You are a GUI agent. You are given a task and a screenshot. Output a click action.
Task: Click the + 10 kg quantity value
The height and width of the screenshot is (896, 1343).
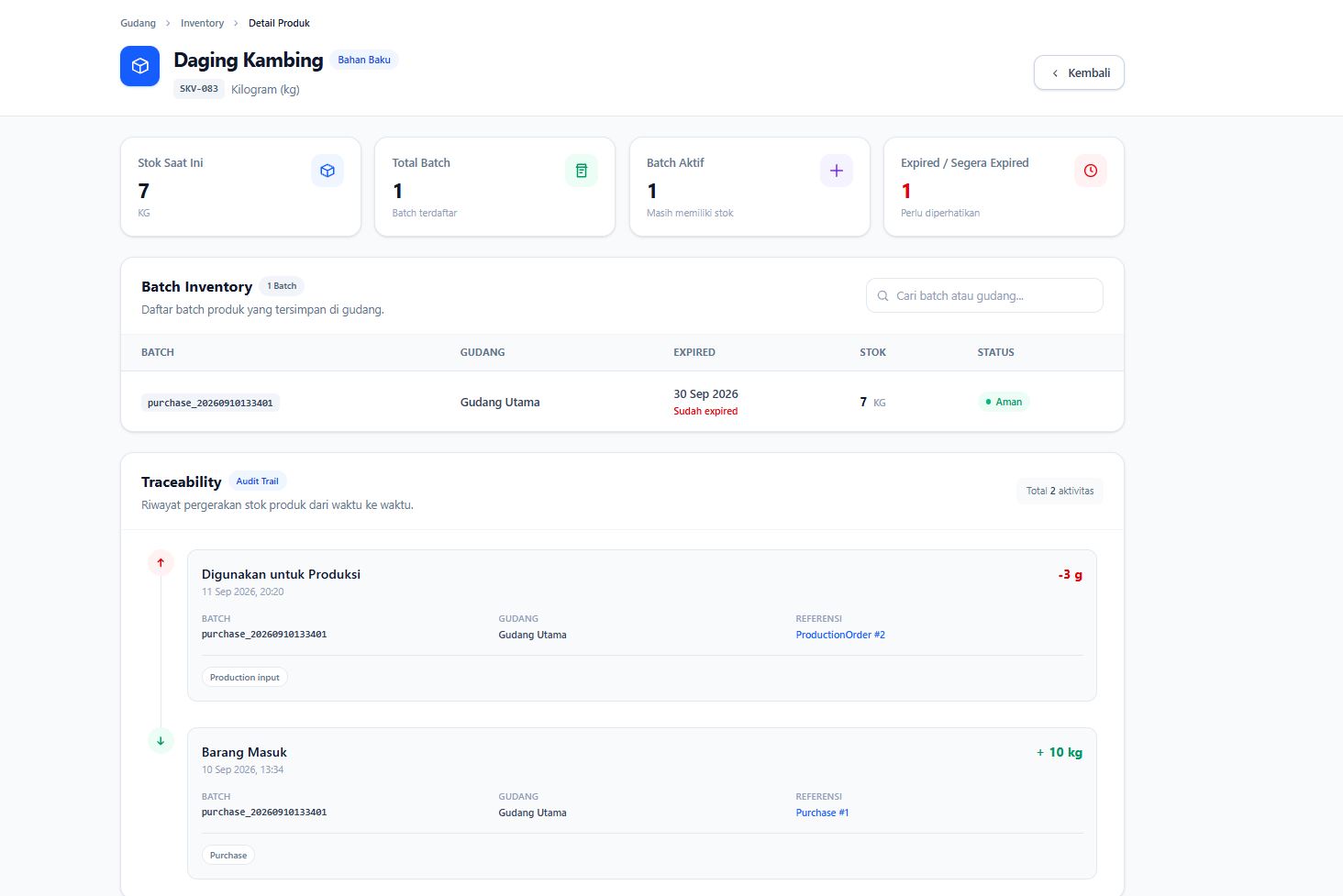click(1060, 752)
